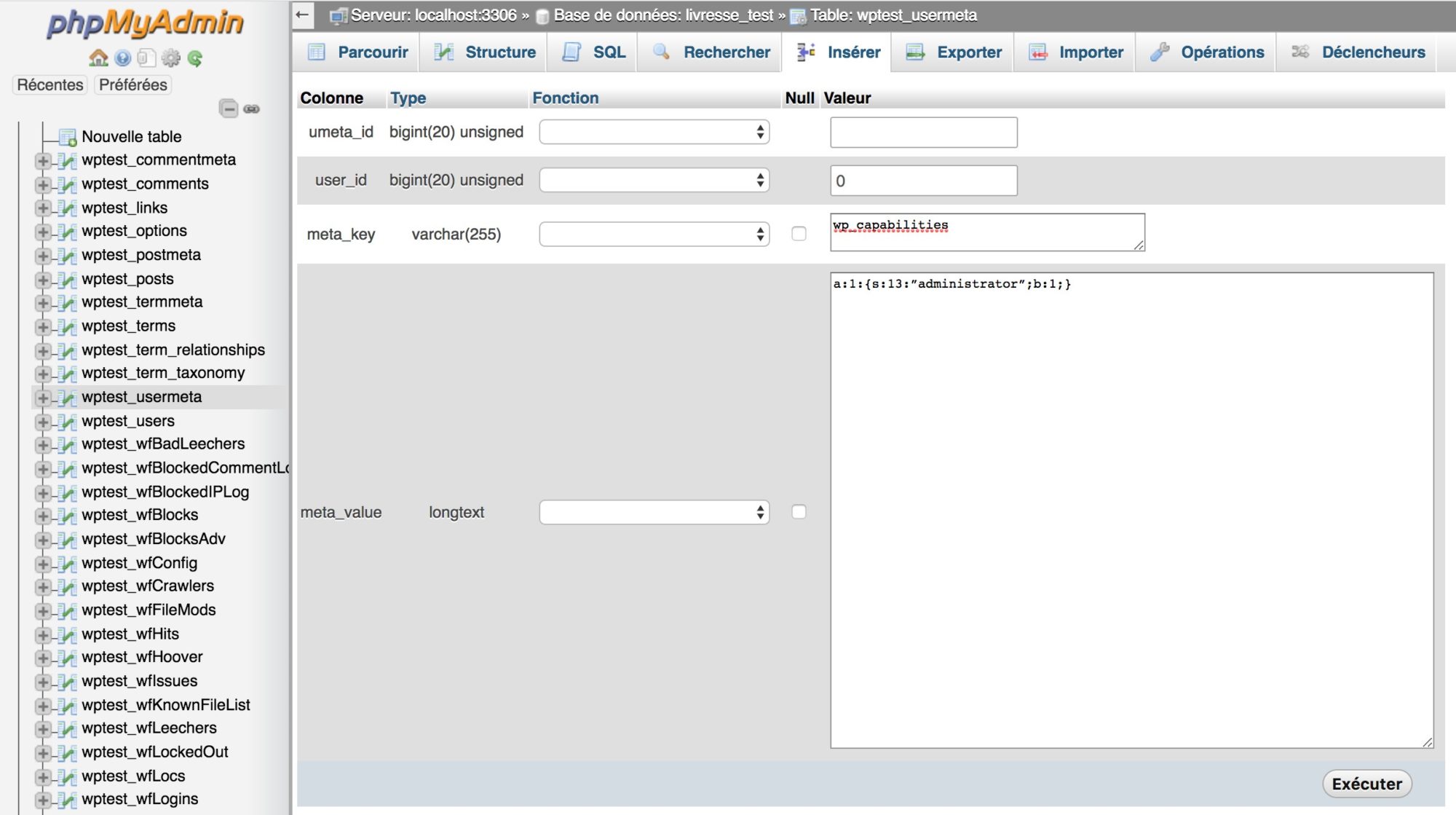The image size is (1456, 815).
Task: Click the wptest_posts table icon
Action: (68, 280)
